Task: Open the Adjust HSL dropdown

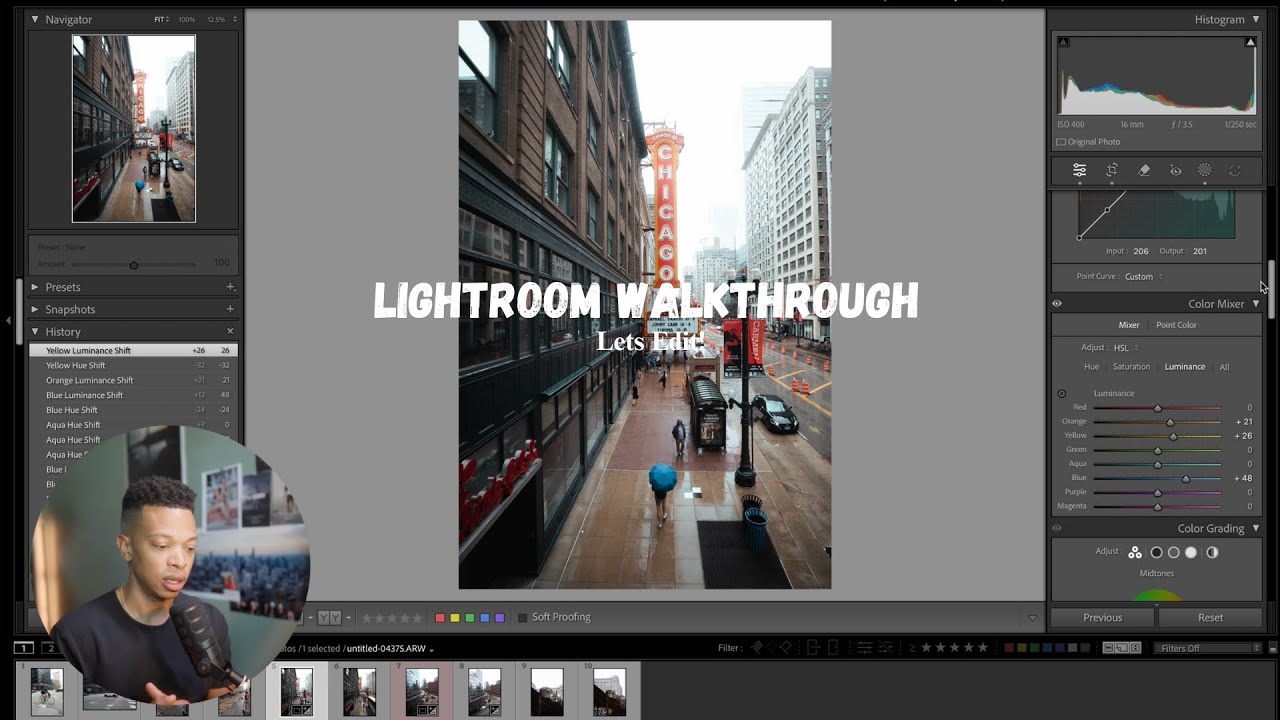Action: pyautogui.click(x=1126, y=348)
